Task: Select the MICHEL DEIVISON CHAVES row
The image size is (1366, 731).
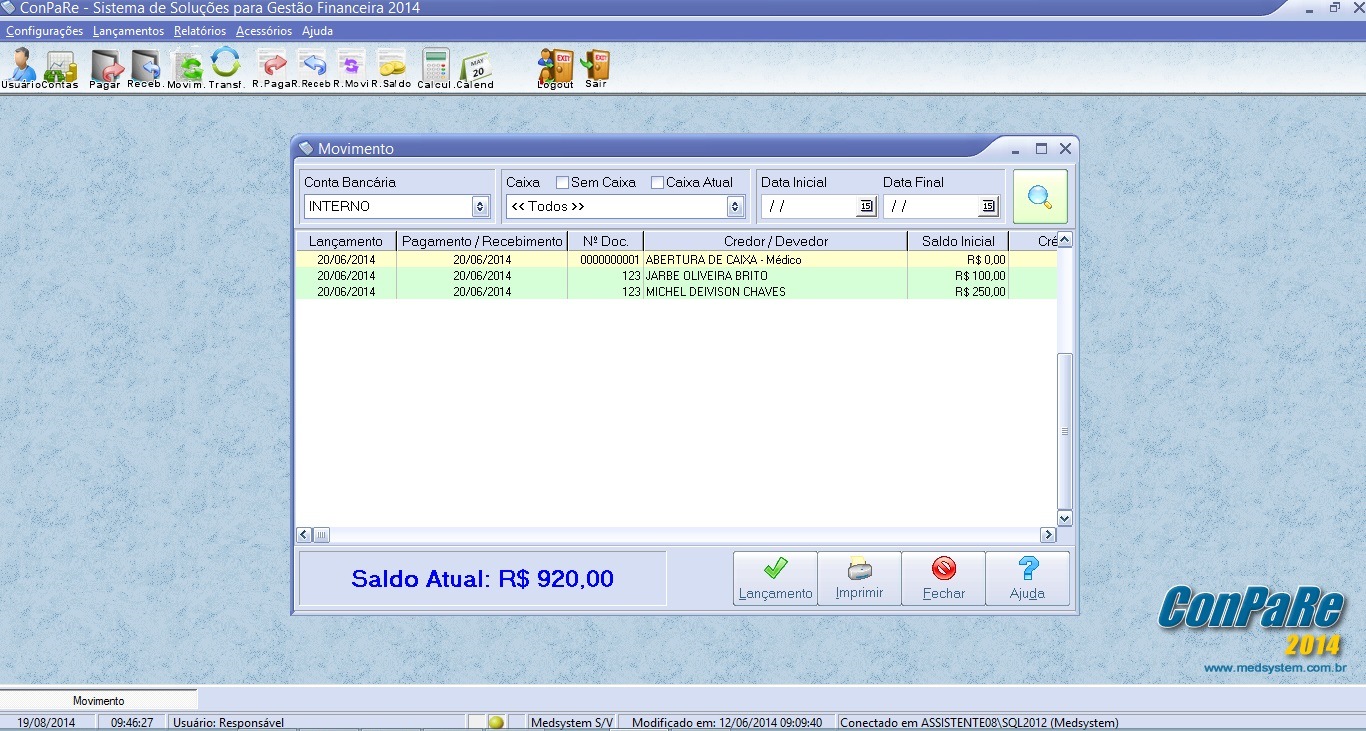Action: (676, 291)
